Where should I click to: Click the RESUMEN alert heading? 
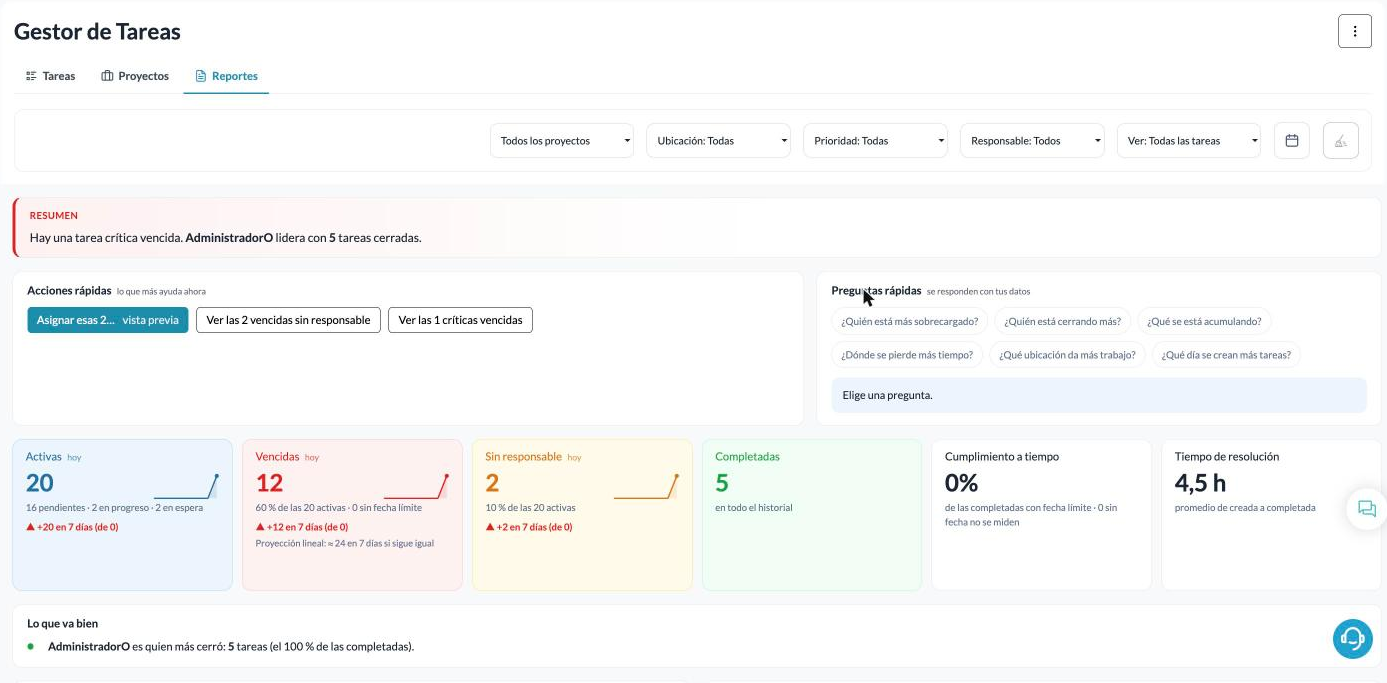[x=54, y=216]
